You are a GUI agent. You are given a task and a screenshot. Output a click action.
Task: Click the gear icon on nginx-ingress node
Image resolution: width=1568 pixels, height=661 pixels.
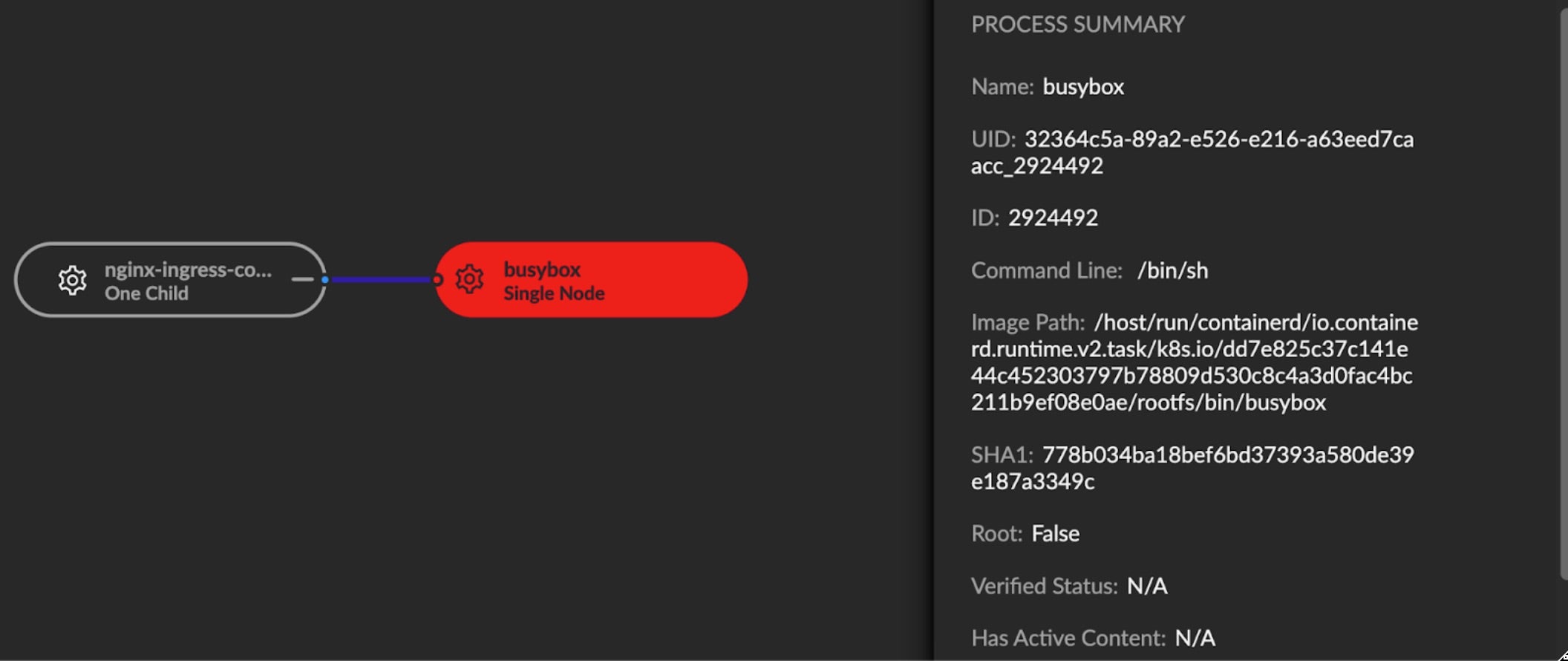click(72, 280)
